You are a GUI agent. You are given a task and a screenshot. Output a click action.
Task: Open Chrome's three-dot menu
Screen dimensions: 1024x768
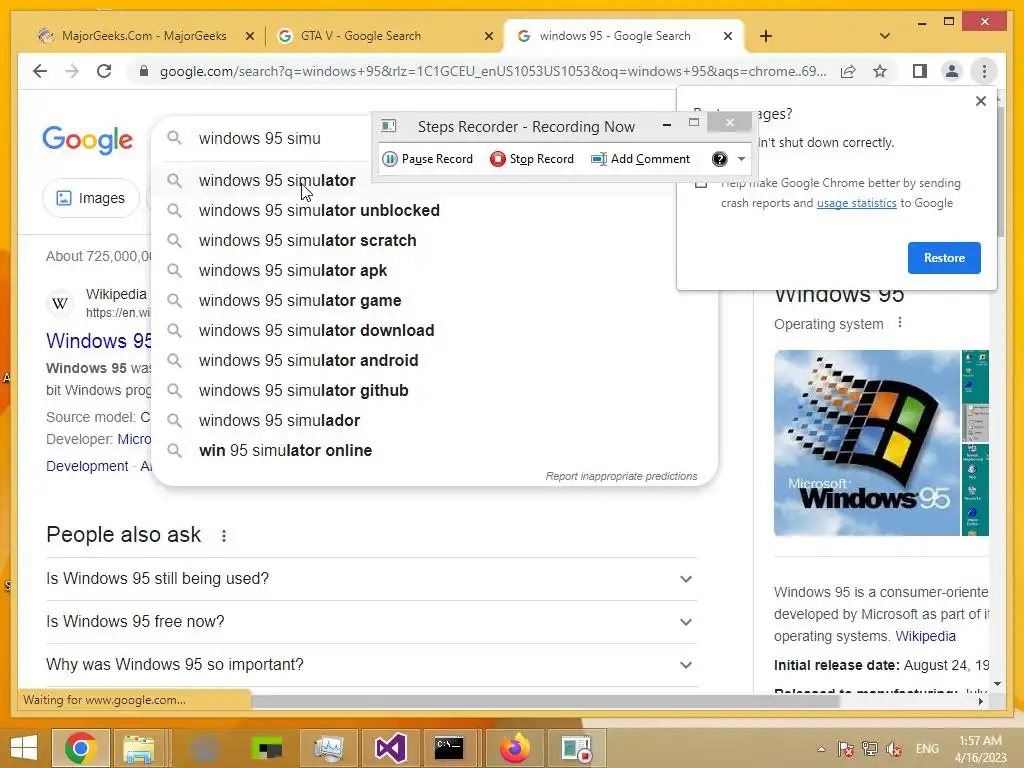(984, 71)
